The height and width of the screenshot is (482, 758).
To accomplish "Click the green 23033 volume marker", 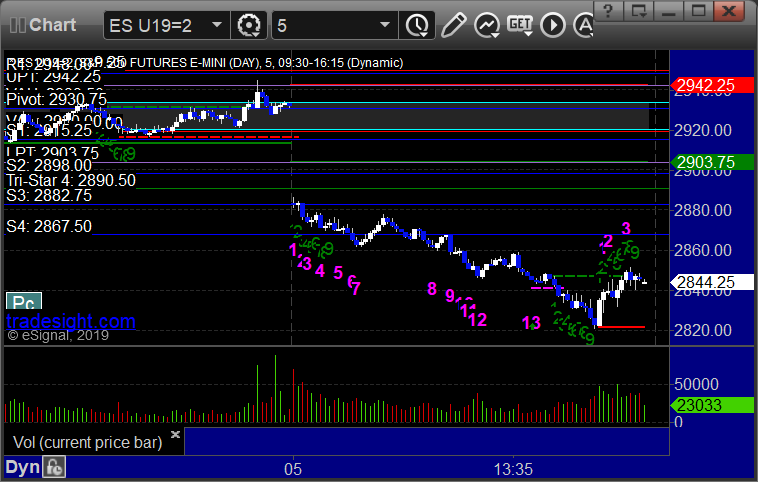I will (x=712, y=405).
